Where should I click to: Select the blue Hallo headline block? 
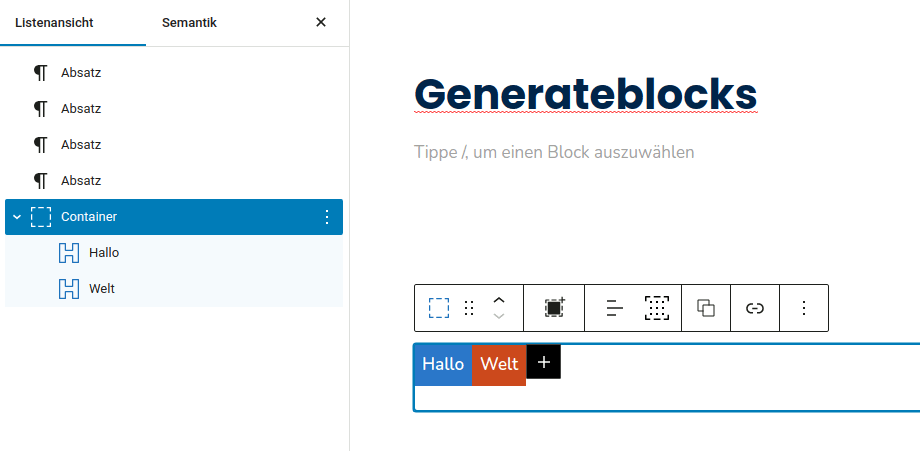tap(443, 364)
